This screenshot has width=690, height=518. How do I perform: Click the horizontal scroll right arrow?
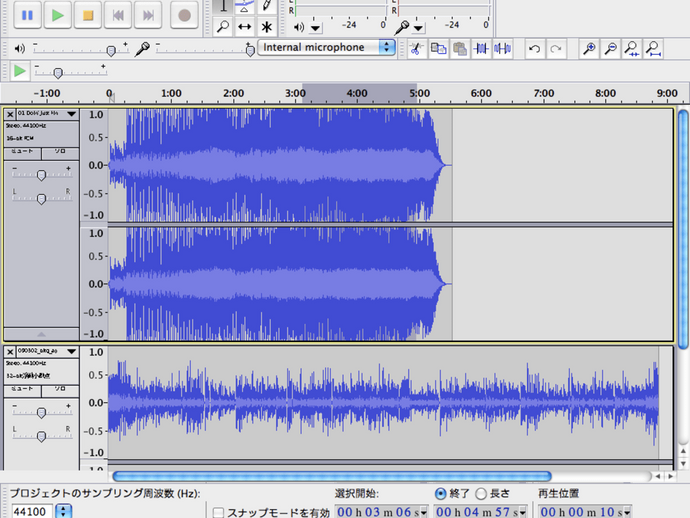pos(671,476)
